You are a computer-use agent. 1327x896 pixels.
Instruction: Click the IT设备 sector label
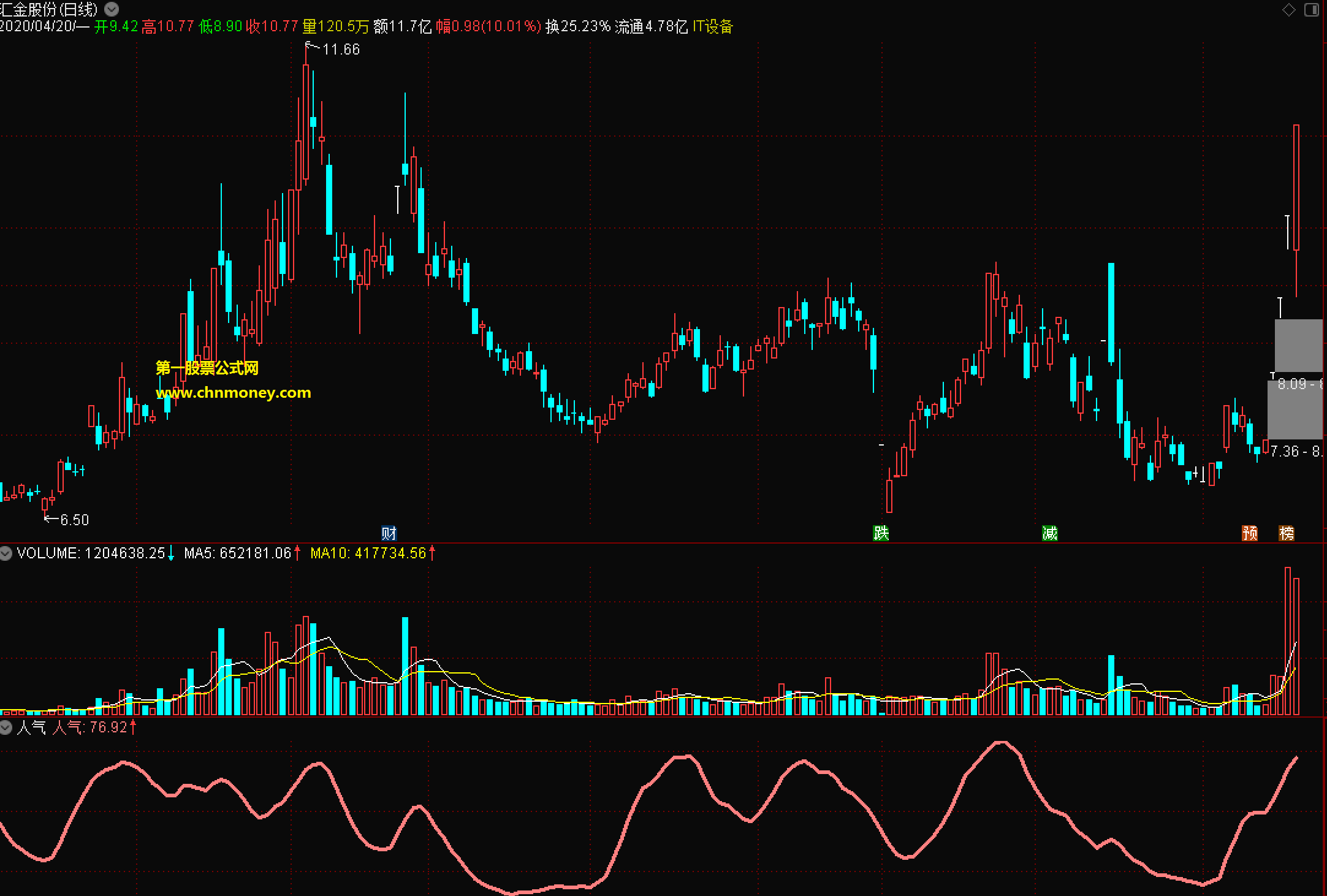point(713,26)
